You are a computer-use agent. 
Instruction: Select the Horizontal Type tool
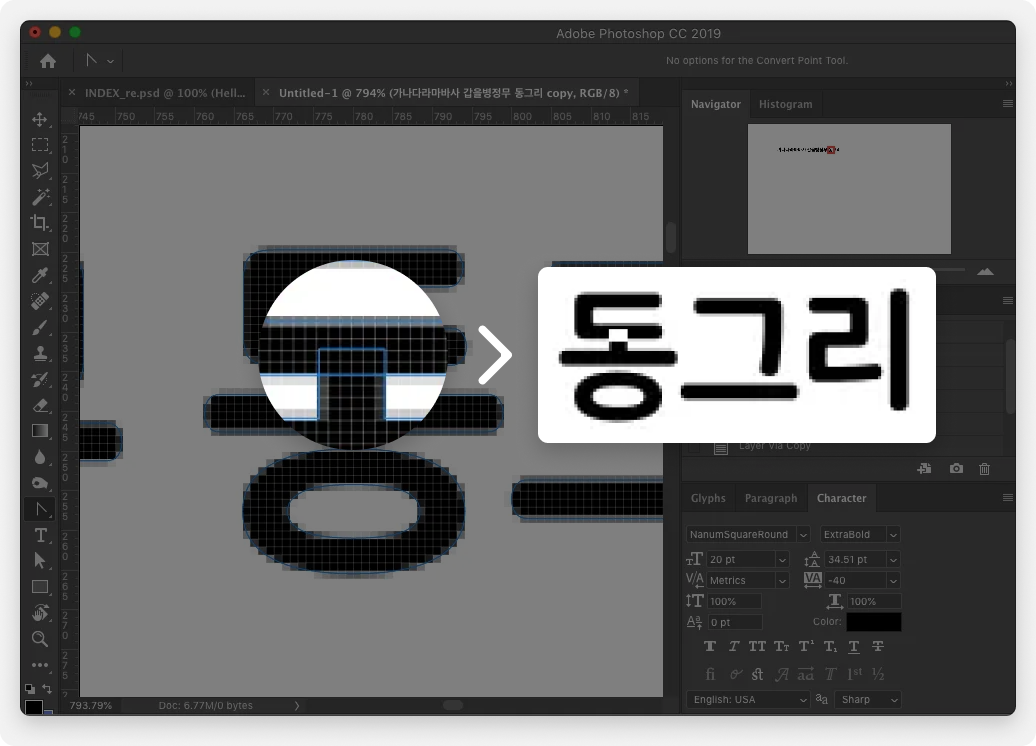tap(40, 535)
